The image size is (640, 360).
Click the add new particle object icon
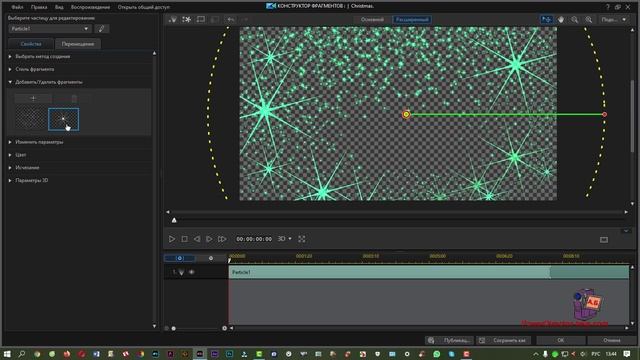[173, 19]
